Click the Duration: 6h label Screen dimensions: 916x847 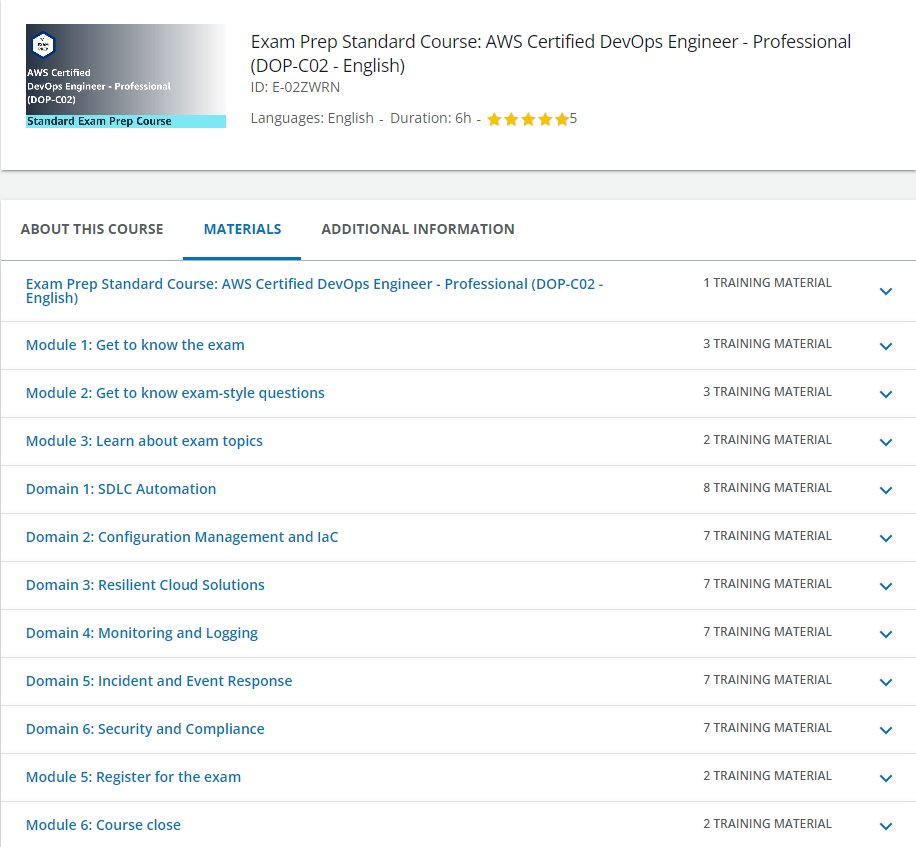click(x=431, y=118)
